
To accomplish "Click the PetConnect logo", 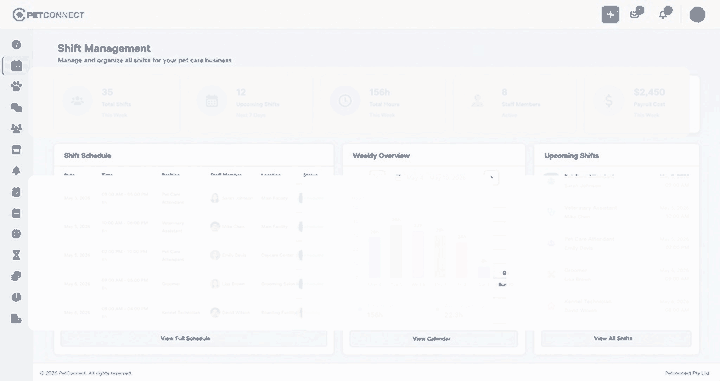I will 48,15.
